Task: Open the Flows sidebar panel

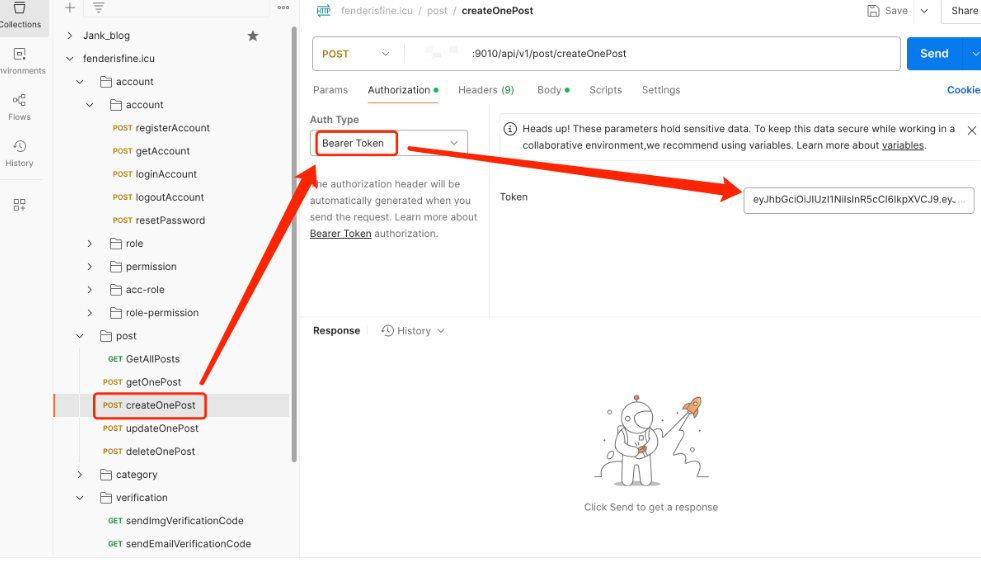Action: pos(20,106)
